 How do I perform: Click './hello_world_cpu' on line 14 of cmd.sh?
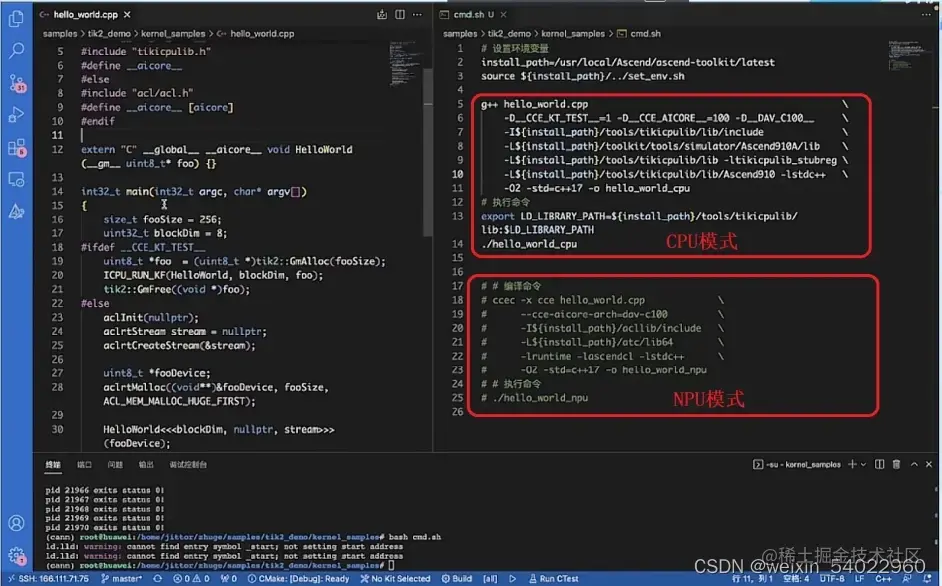point(529,244)
